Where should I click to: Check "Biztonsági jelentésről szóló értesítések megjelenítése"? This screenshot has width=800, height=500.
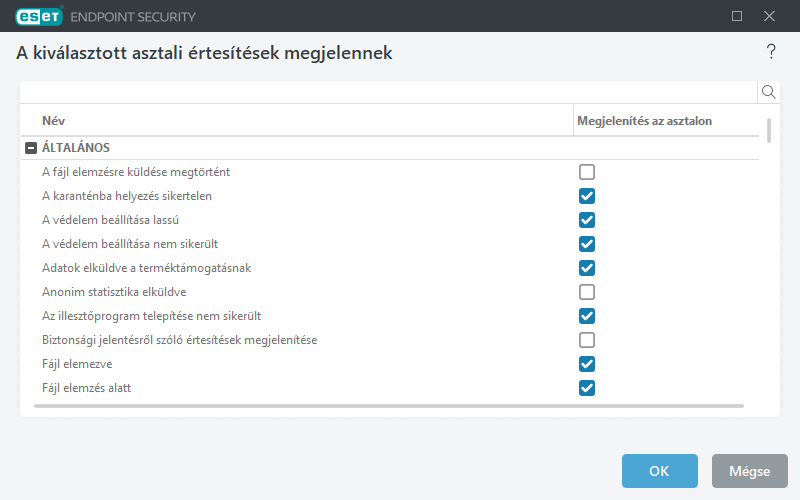coord(587,340)
